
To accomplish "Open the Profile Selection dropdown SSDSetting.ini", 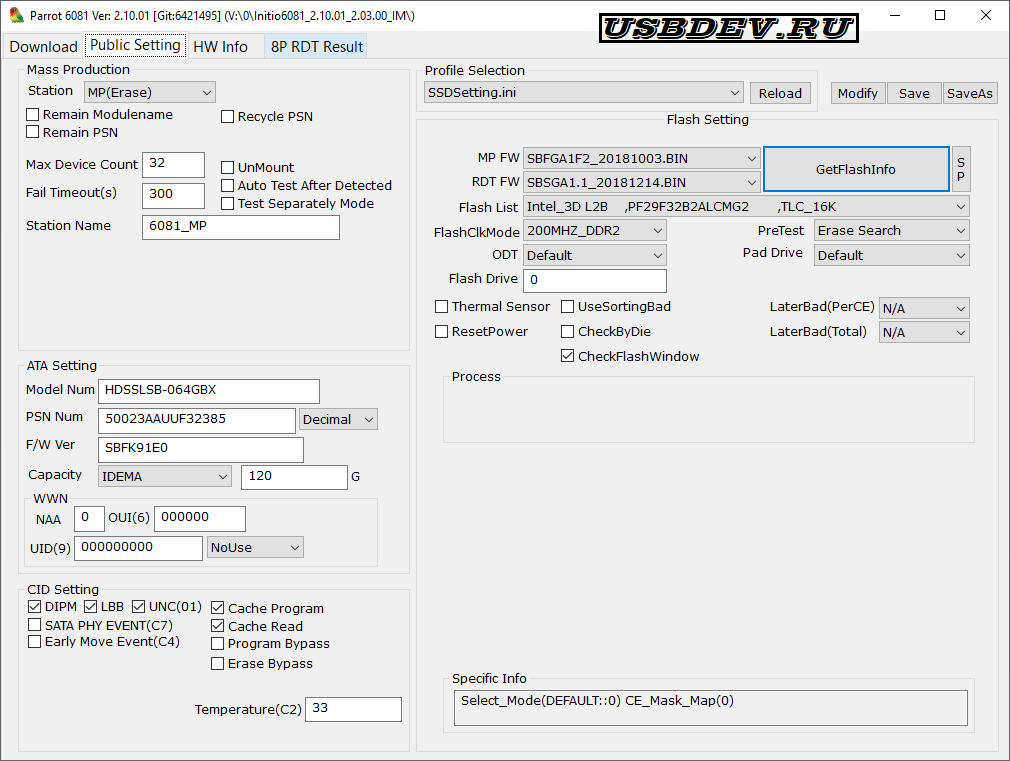I will (584, 92).
